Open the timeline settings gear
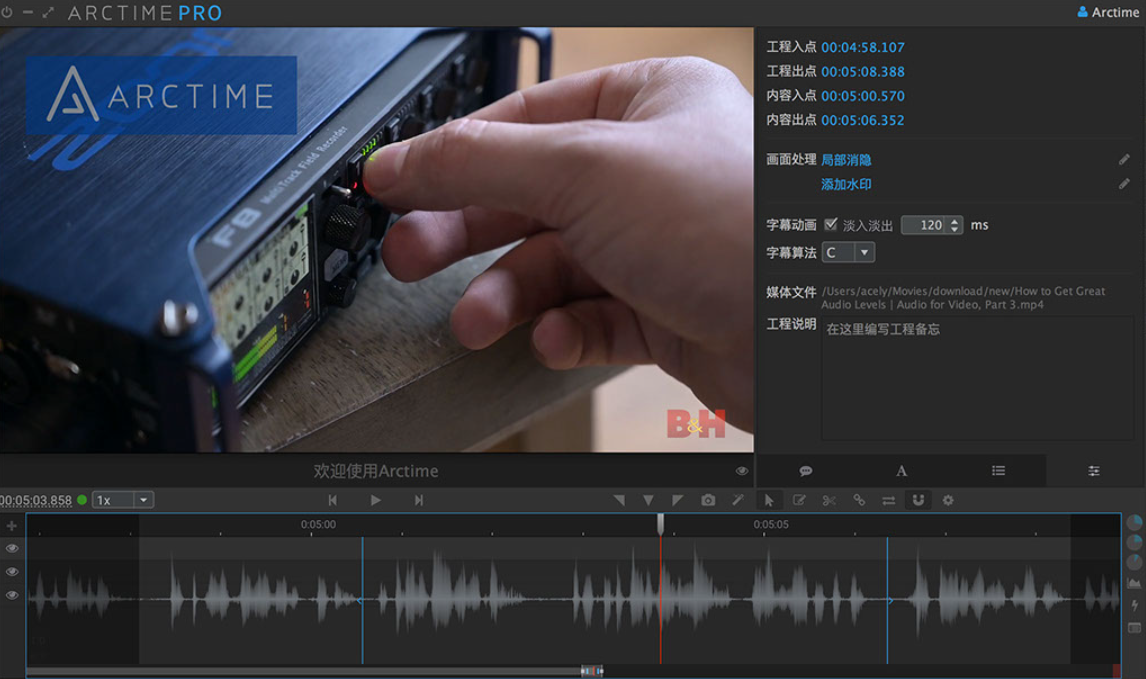This screenshot has width=1146, height=679. coord(947,500)
